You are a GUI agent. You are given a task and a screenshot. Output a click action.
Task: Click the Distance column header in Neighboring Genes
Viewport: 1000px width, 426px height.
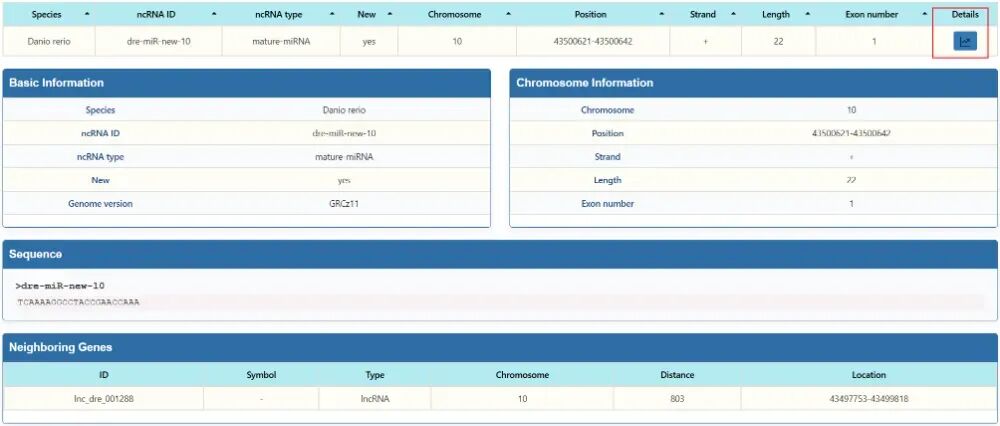point(677,375)
